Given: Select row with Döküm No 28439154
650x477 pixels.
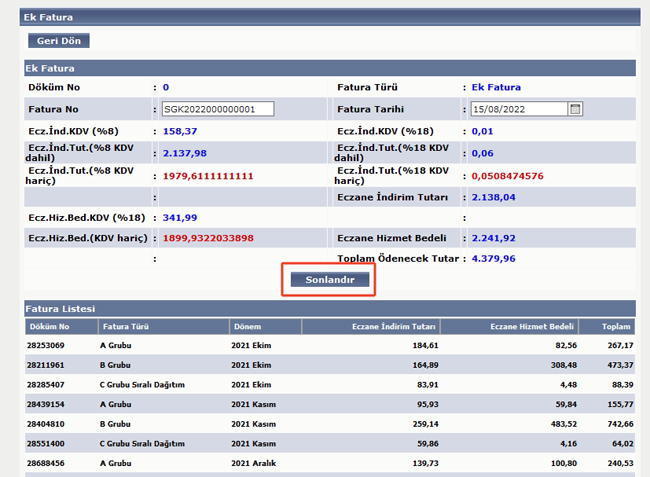Looking at the screenshot, I should pyautogui.click(x=330, y=404).
